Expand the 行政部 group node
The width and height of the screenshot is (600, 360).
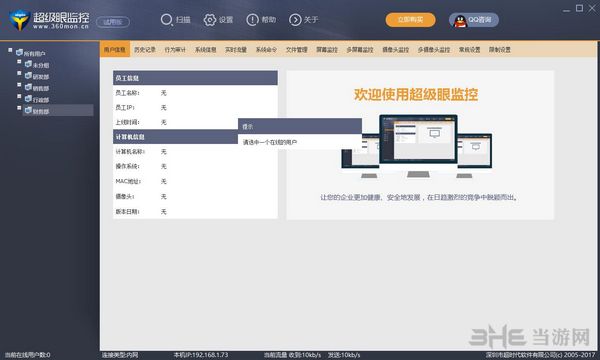point(19,96)
